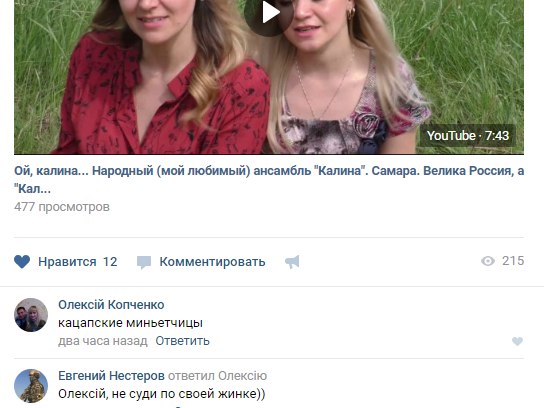Open the Евгений Нестеров name link
544x408 pixels.
[111, 375]
